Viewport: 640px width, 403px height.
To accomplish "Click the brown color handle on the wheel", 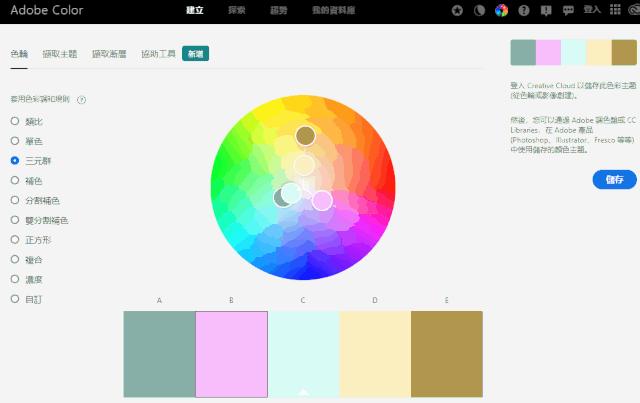I will point(305,135).
